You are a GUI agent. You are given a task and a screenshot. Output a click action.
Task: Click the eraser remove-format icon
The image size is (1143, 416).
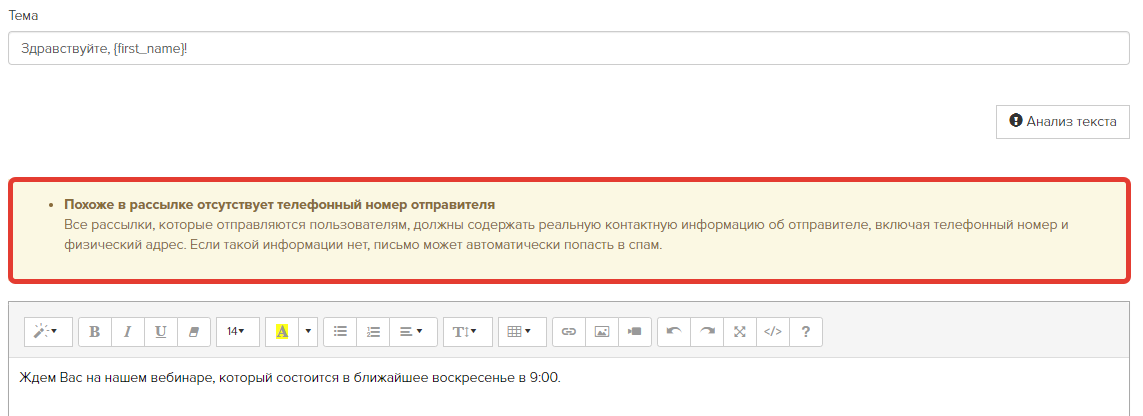coord(194,331)
